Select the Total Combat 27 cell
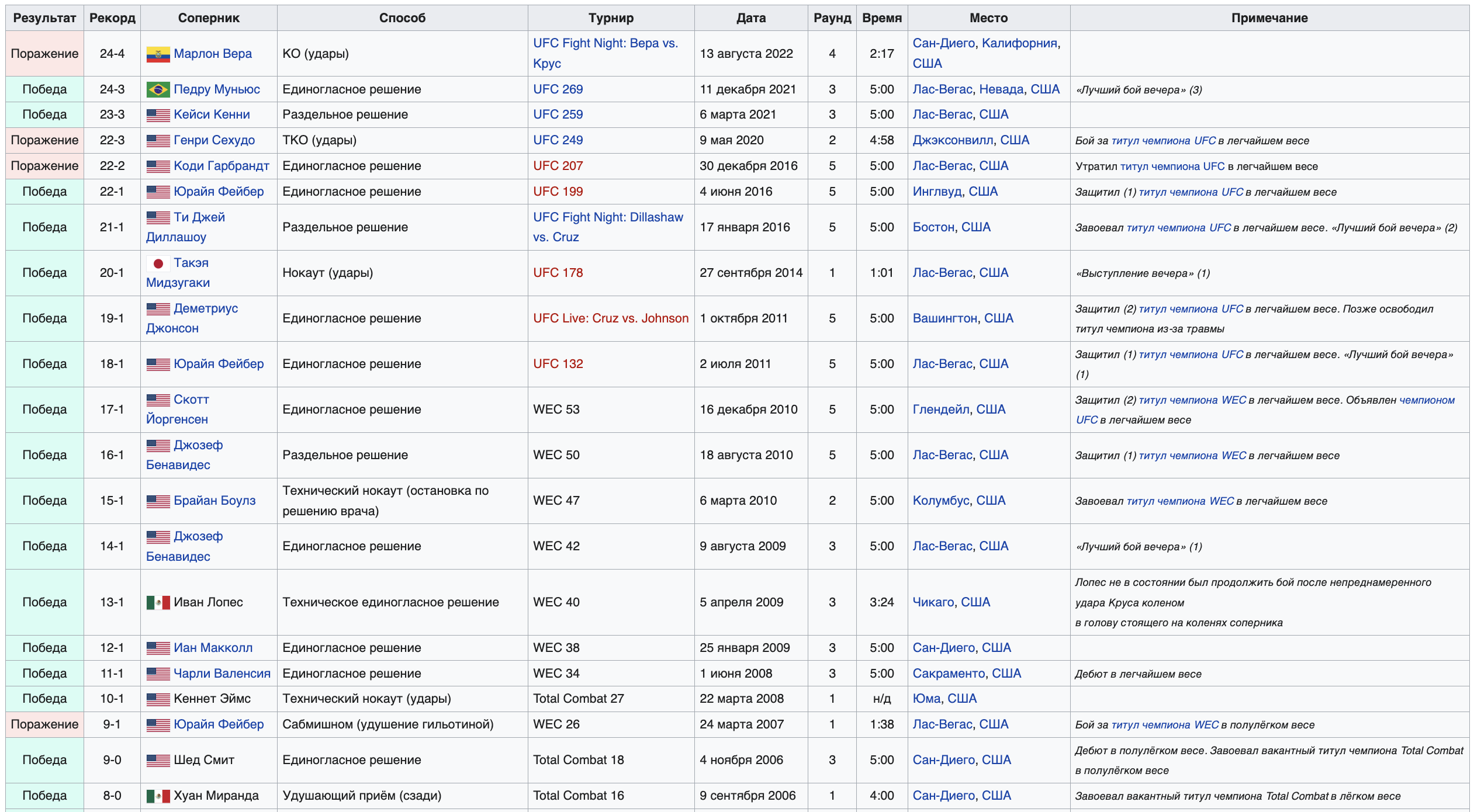 coord(611,699)
